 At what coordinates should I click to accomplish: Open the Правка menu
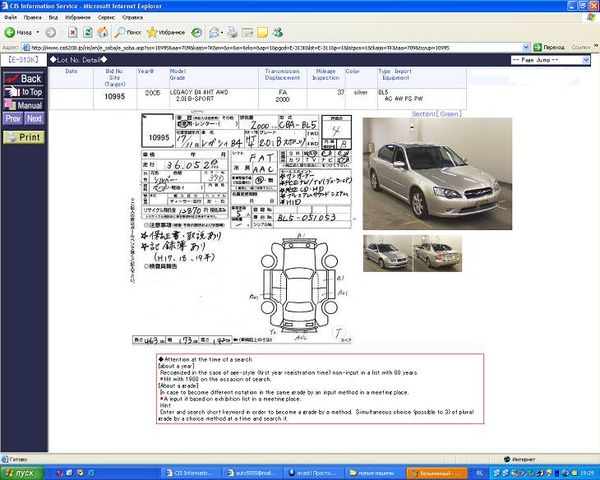pos(32,18)
